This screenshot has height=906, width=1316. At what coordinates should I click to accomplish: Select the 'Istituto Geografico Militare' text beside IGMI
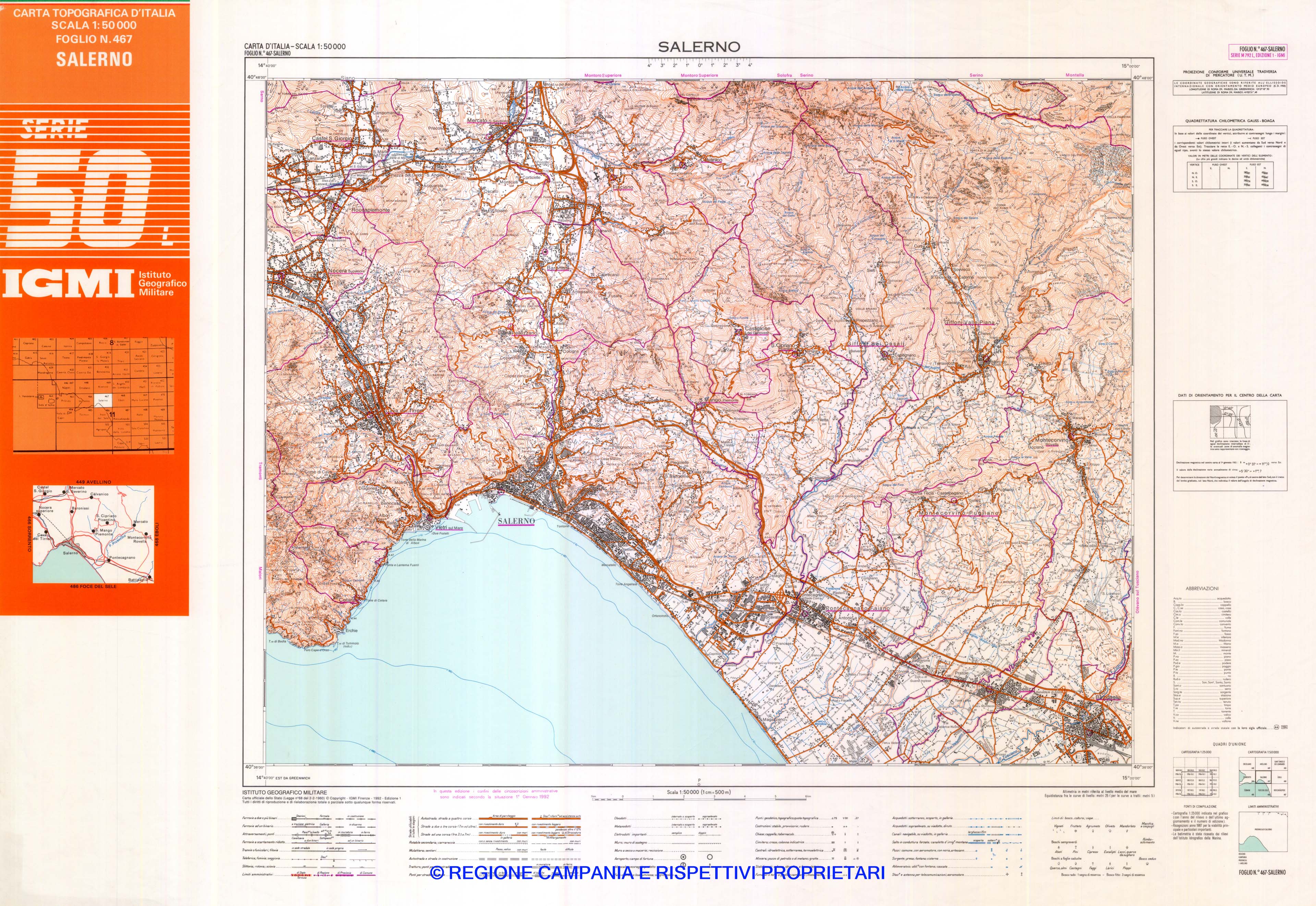[x=162, y=283]
